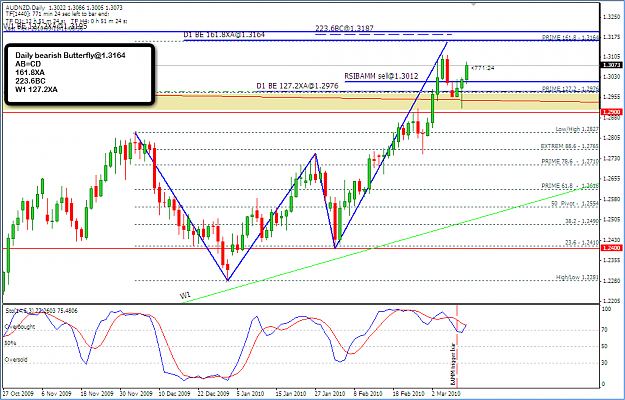Click the 'EXTREM 88.6 - 1.2765' level label
Viewport: 625px width, 400px height.
[570, 146]
